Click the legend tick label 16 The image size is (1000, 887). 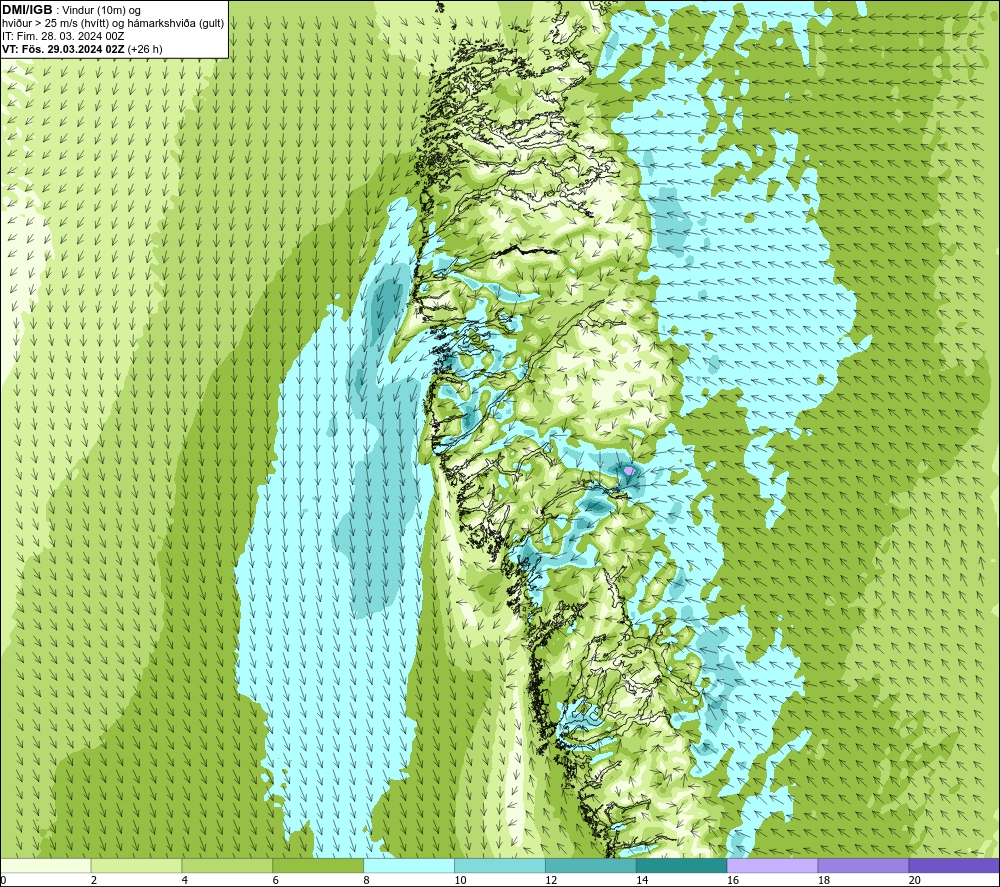733,880
